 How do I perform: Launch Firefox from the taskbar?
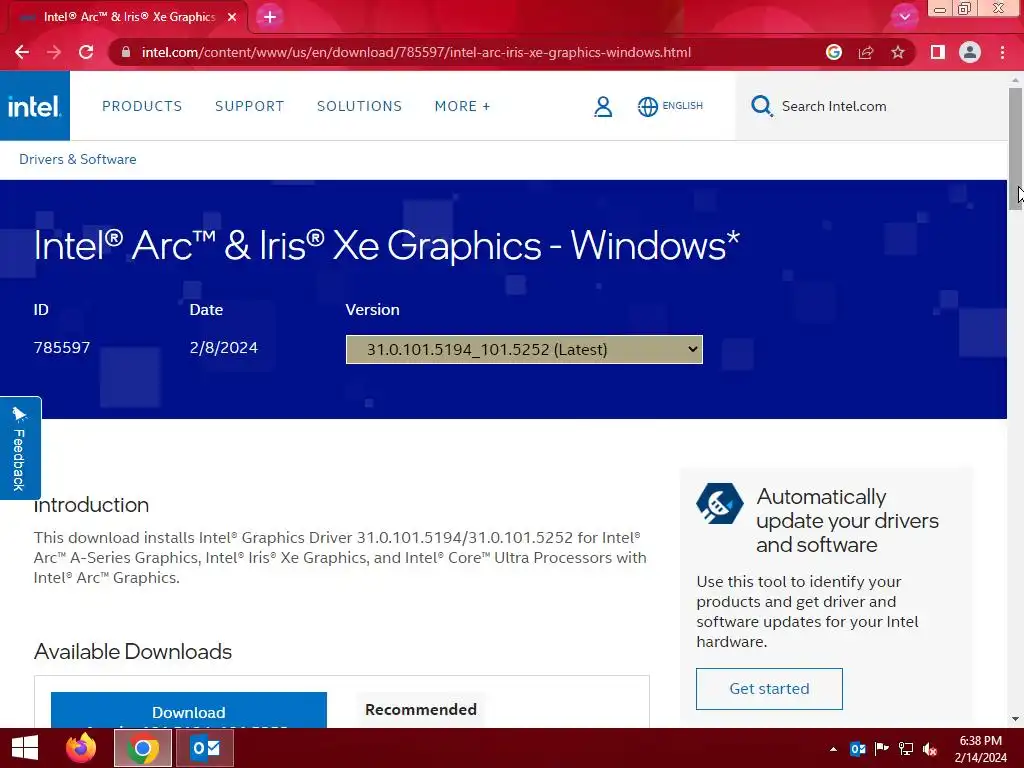click(81, 748)
